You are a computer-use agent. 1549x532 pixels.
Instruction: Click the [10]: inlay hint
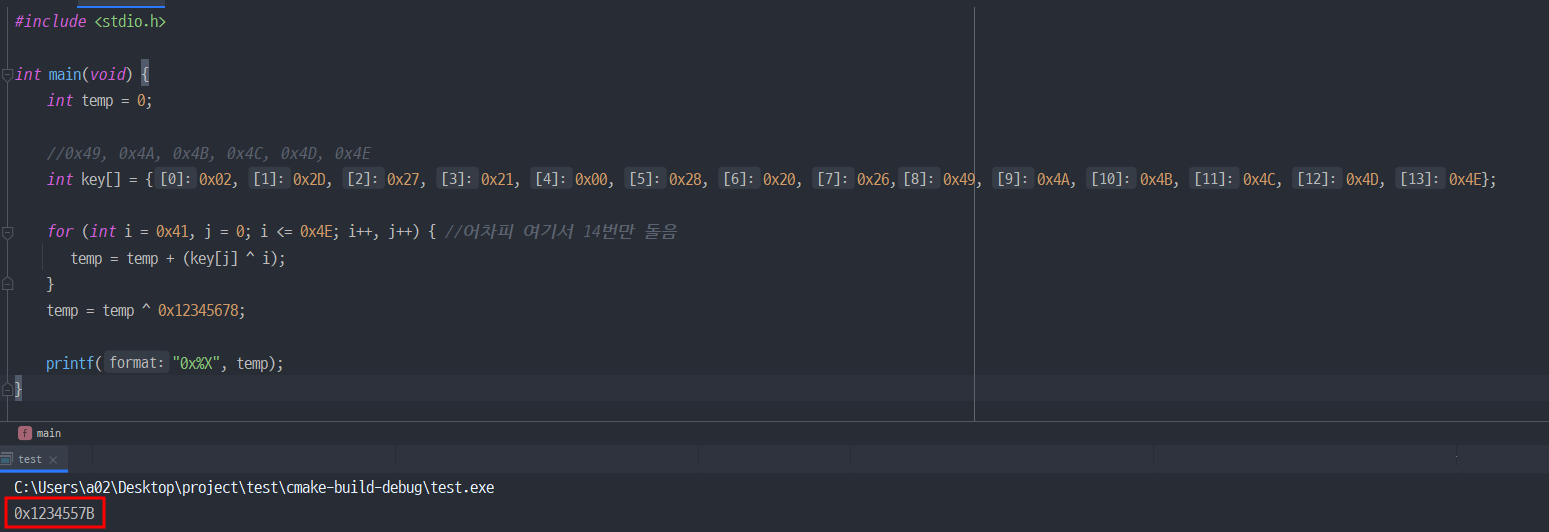pos(1112,179)
